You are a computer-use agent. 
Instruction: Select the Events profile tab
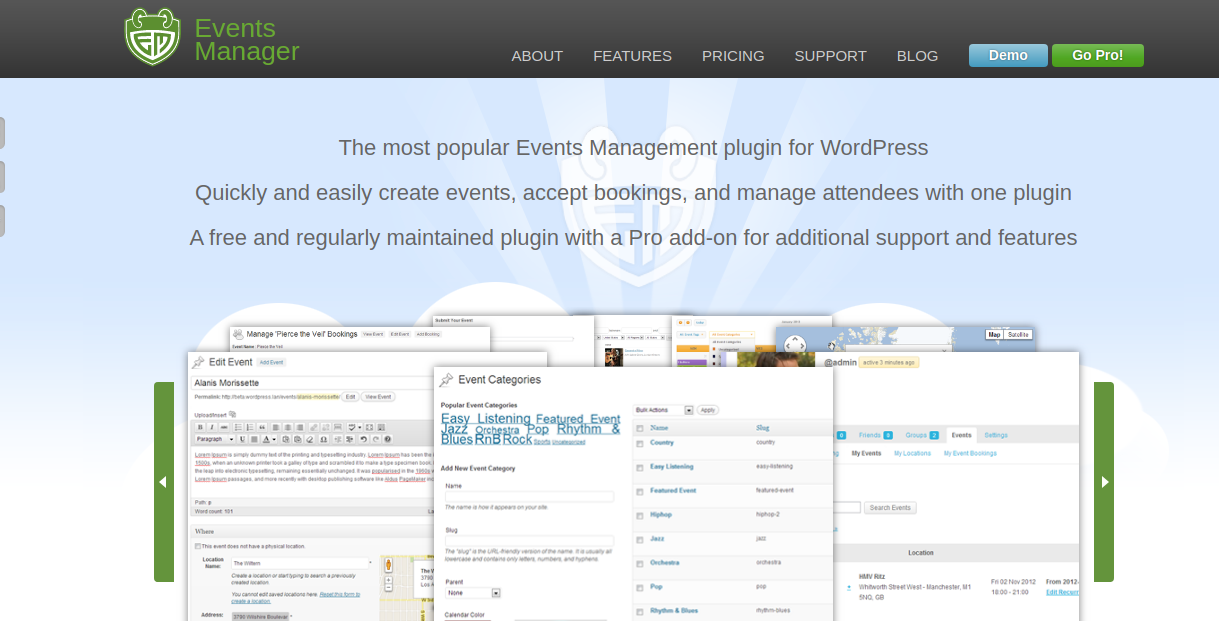[x=961, y=435]
